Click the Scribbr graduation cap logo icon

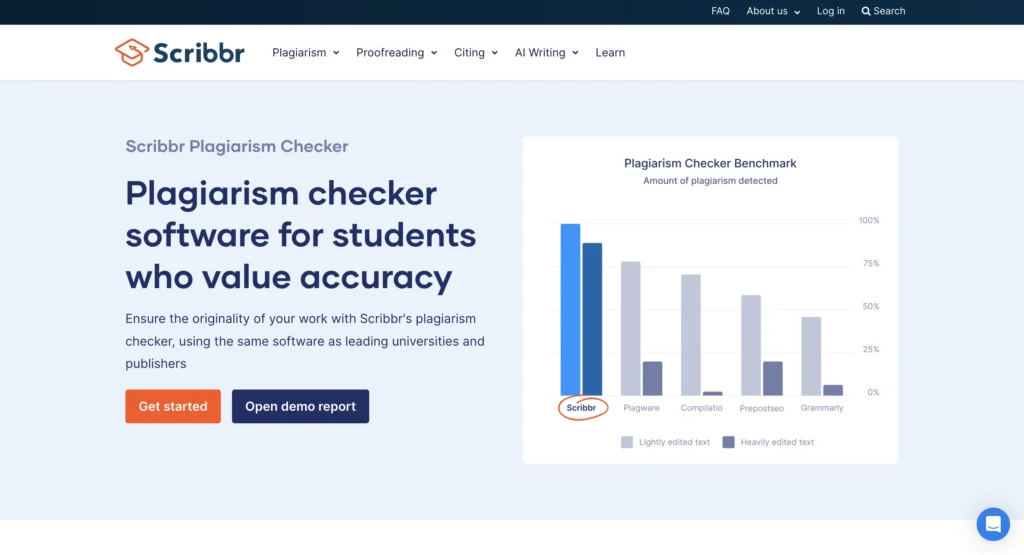pos(132,52)
